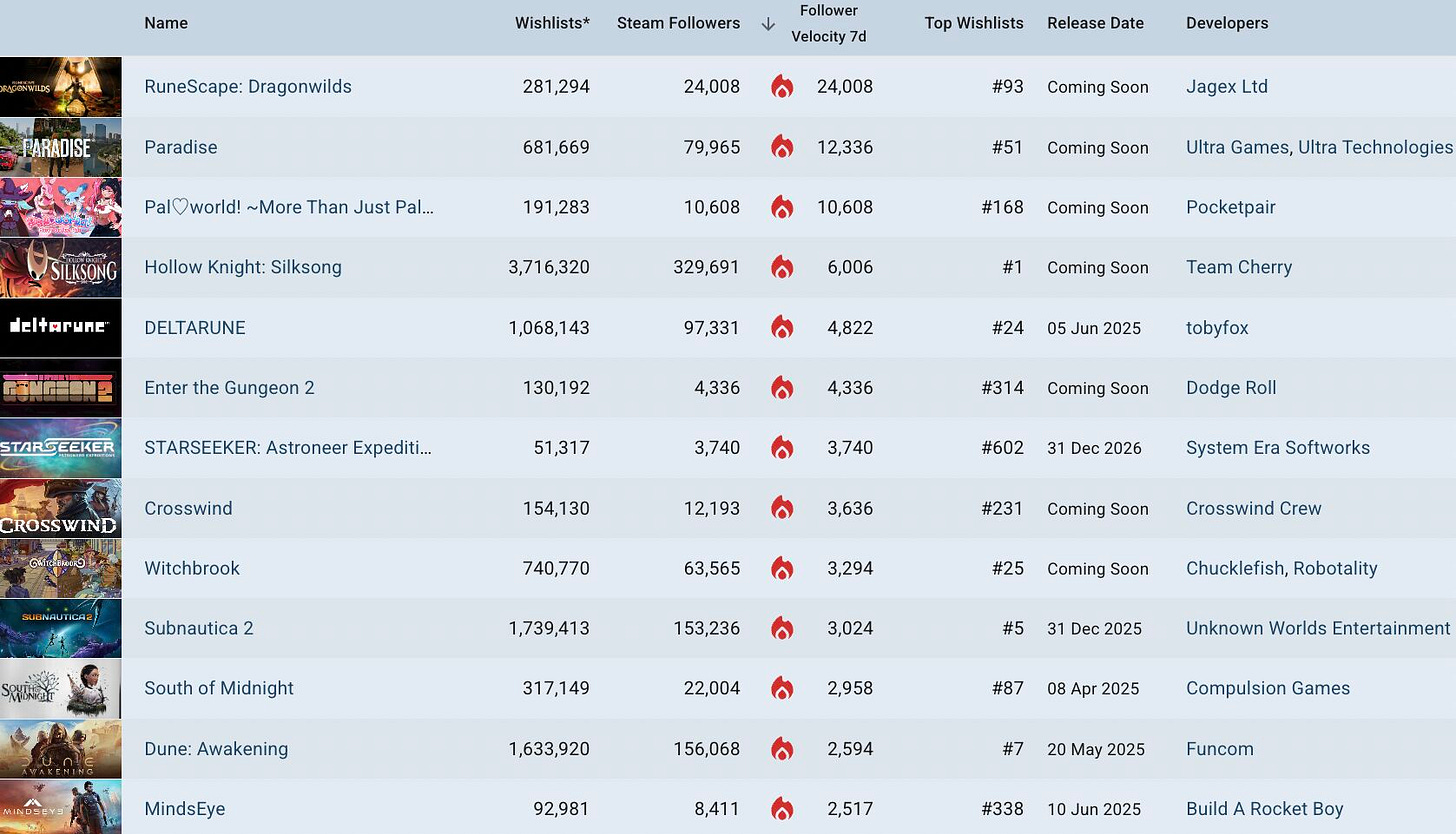Click the flame icon in Dune: Awakening row
The image size is (1456, 834).
(782, 749)
